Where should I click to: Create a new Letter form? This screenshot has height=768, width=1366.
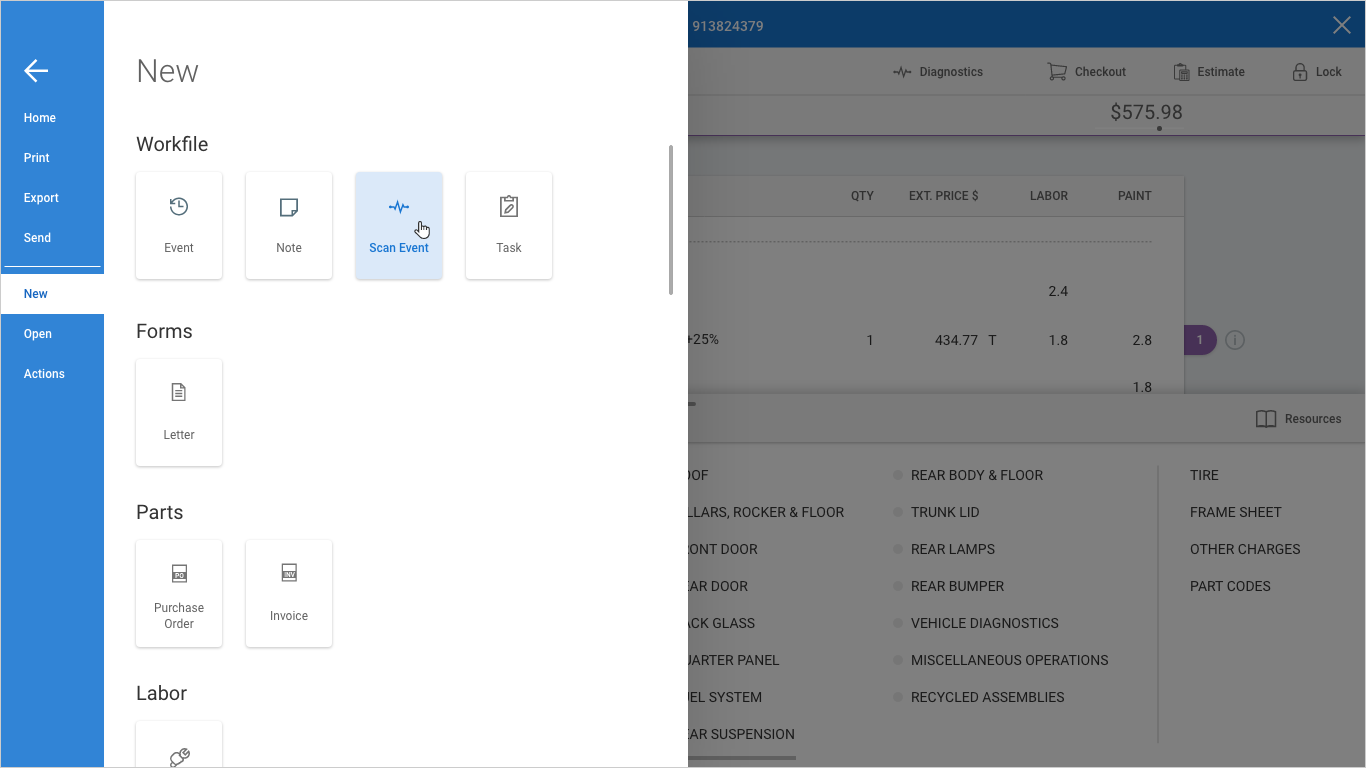179,412
